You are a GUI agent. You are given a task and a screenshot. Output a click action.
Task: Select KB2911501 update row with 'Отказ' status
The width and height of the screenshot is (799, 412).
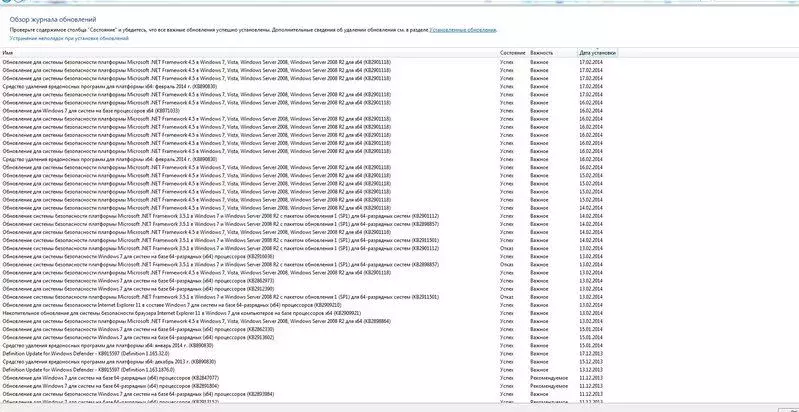[309, 297]
